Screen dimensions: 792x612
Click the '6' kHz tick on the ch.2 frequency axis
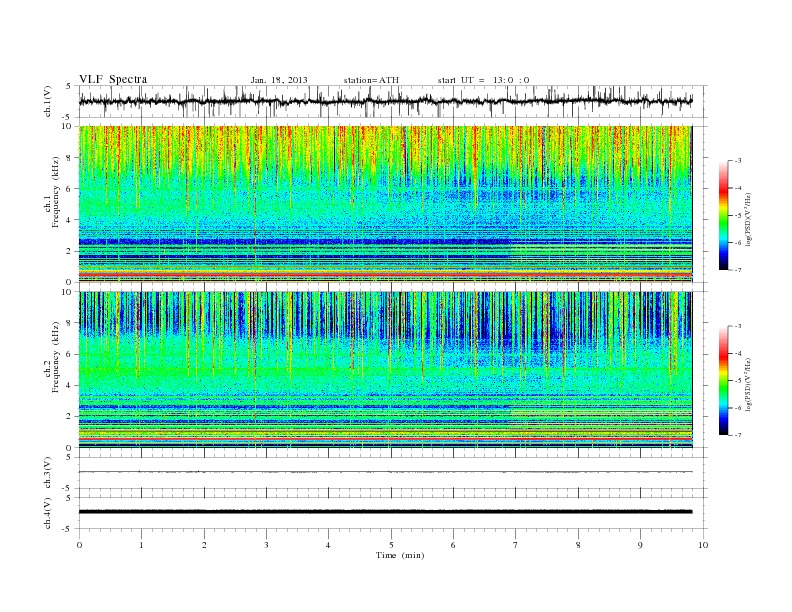coord(71,354)
